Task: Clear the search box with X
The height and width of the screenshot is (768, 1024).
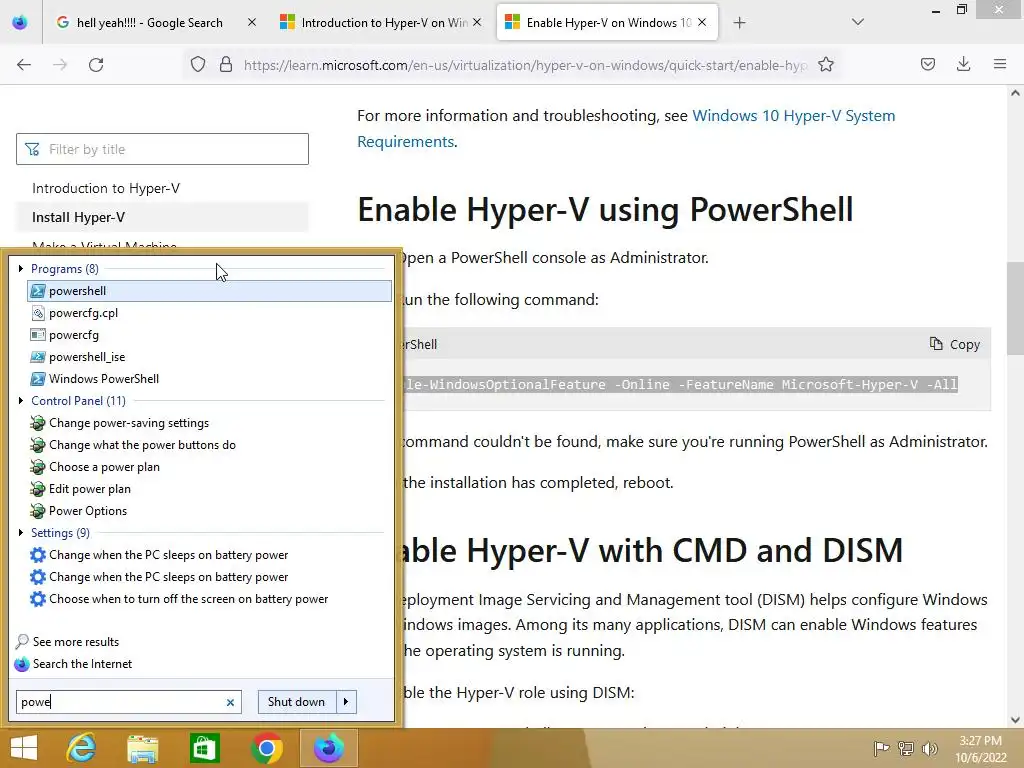Action: tap(230, 703)
